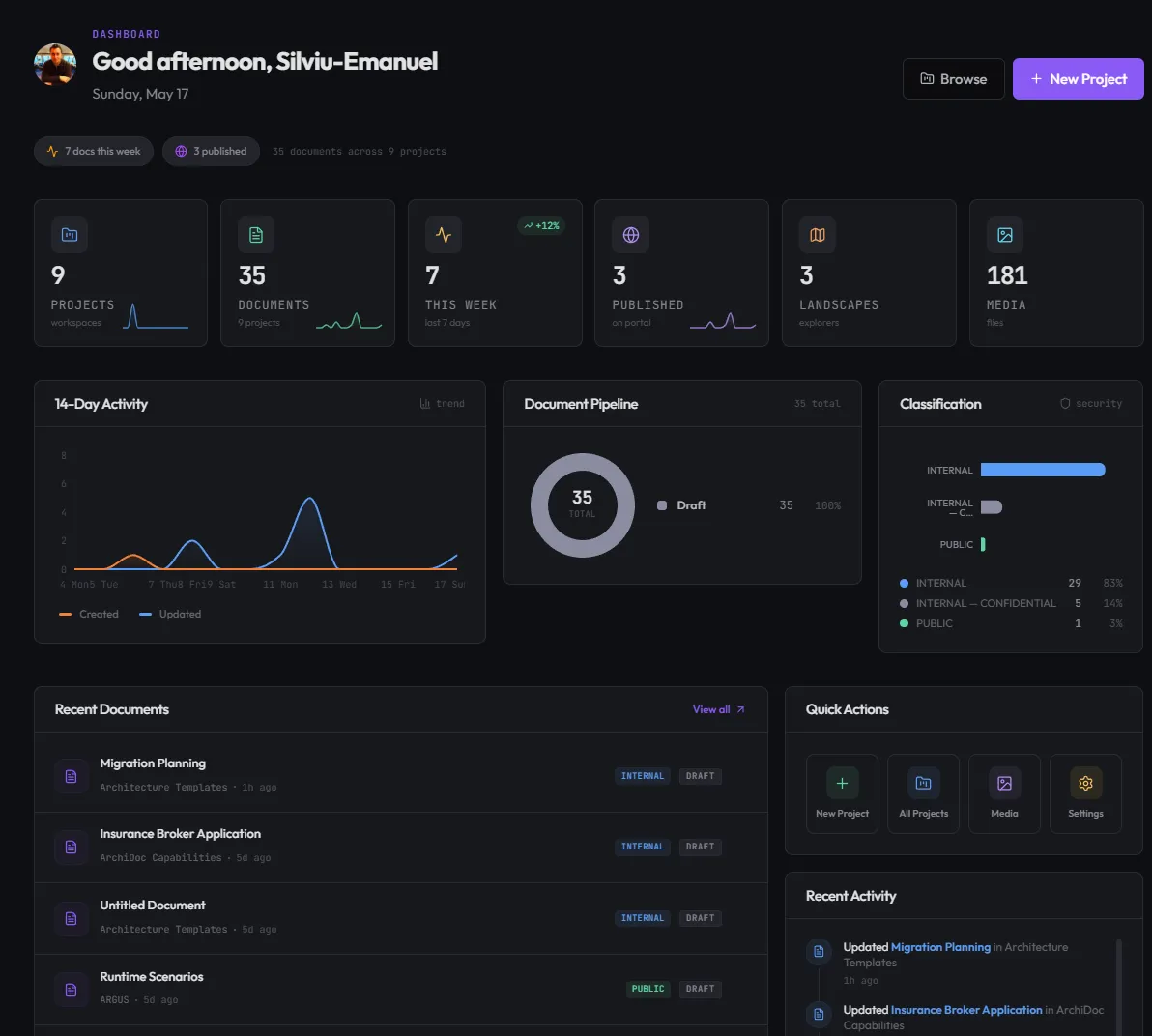Open the Untitled Document entry
Viewport: 1152px width, 1036px height.
tap(153, 906)
